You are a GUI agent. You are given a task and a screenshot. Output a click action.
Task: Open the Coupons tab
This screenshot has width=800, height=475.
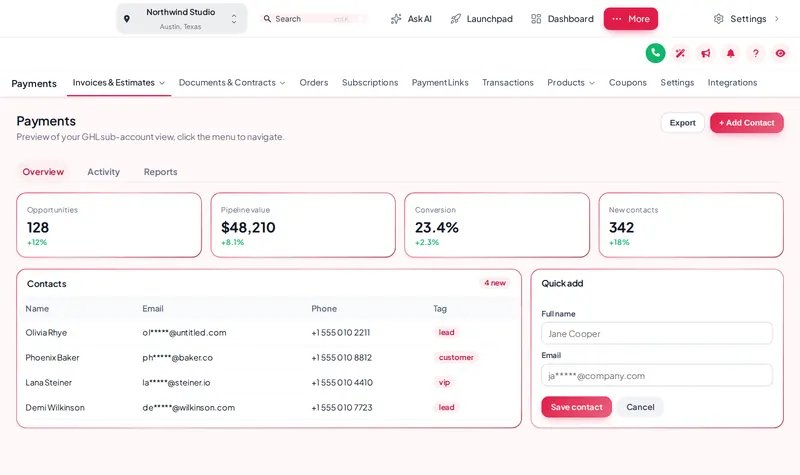628,83
